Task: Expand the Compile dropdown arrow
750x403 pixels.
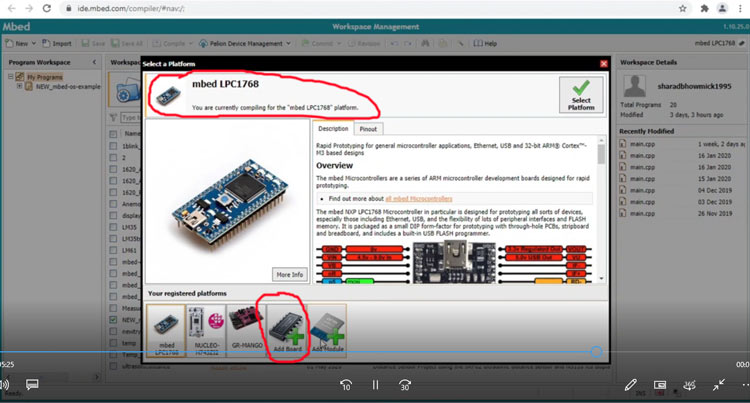Action: (x=190, y=44)
